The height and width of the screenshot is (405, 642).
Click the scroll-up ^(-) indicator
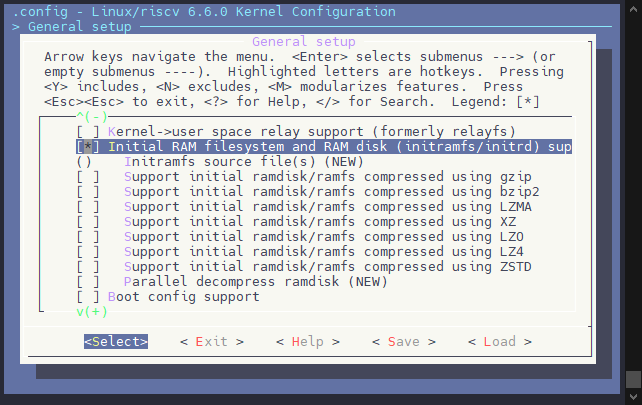pyautogui.click(x=92, y=116)
